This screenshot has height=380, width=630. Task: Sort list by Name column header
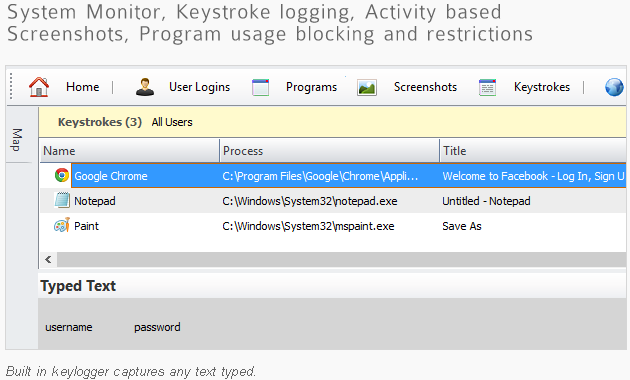coord(129,151)
